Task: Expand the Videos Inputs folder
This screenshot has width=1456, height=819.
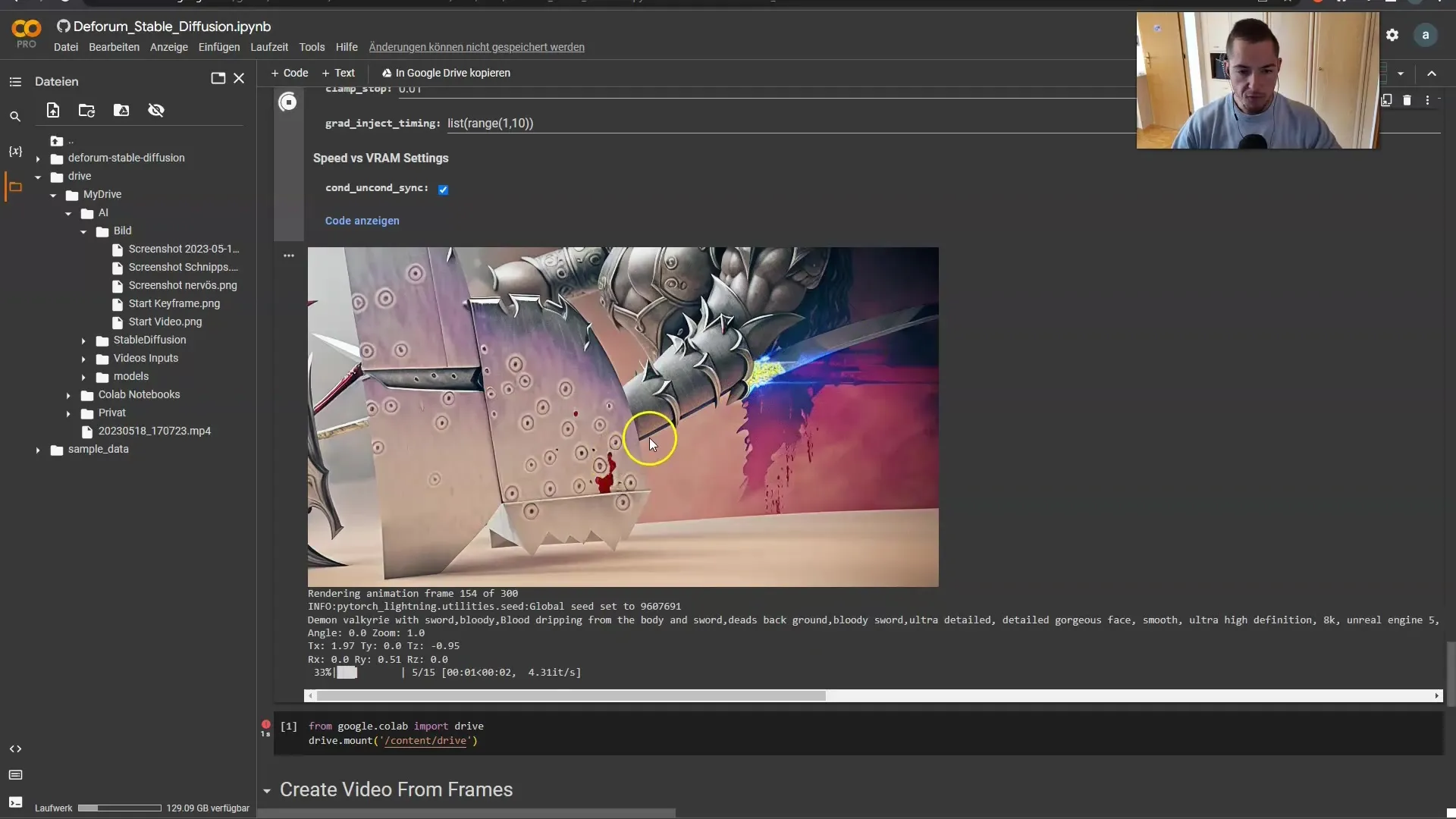Action: [83, 359]
